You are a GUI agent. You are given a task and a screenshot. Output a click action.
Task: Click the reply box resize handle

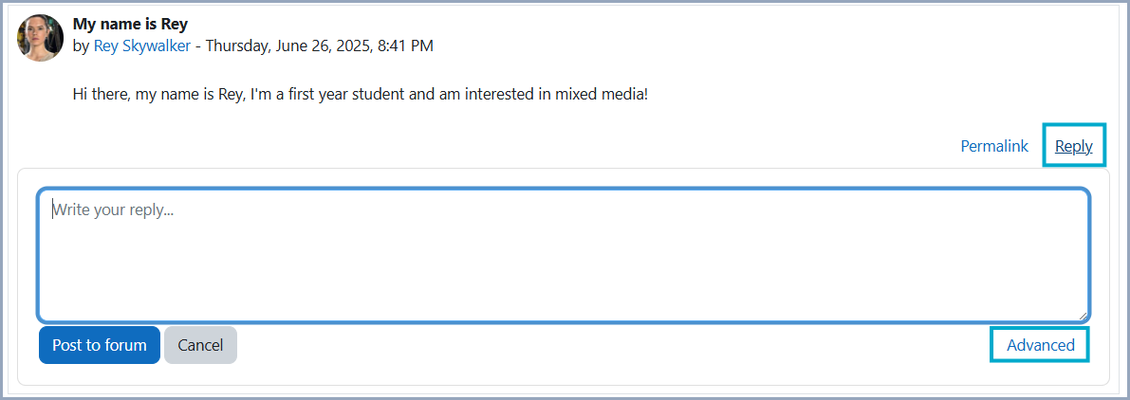(x=1083, y=314)
